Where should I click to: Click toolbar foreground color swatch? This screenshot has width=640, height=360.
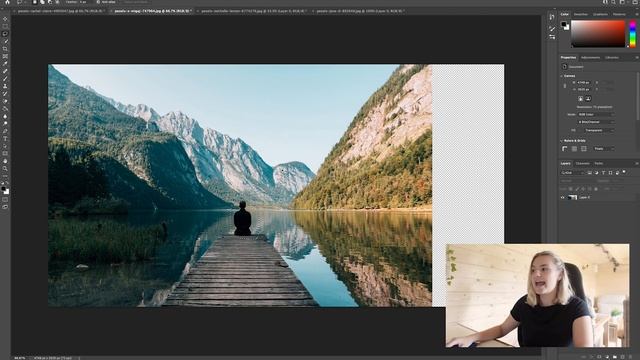click(x=4, y=189)
